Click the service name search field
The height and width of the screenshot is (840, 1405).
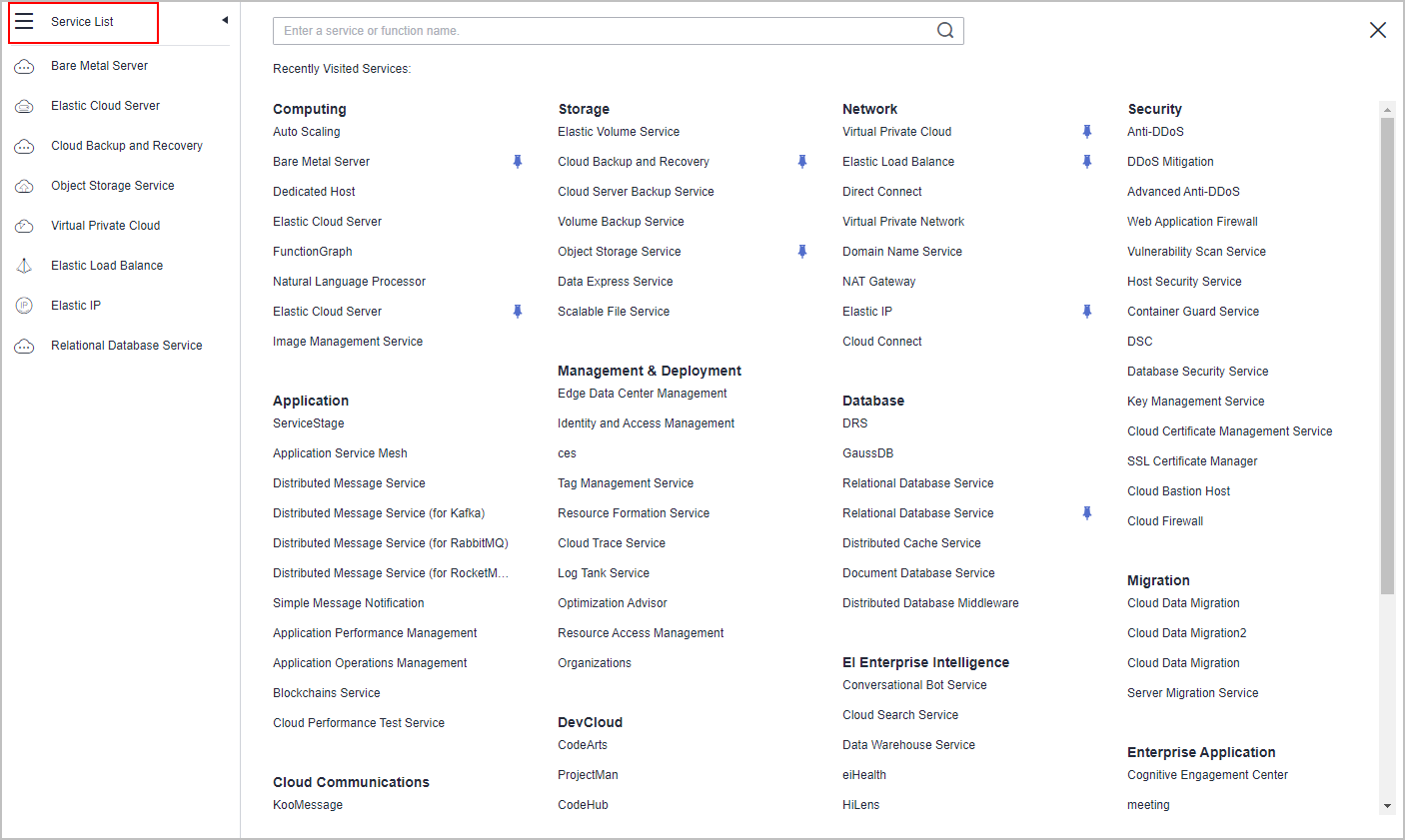600,31
